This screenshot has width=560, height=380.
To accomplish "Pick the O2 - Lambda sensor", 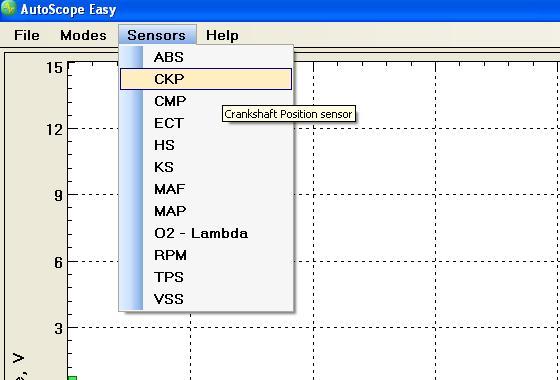I will [x=206, y=233].
